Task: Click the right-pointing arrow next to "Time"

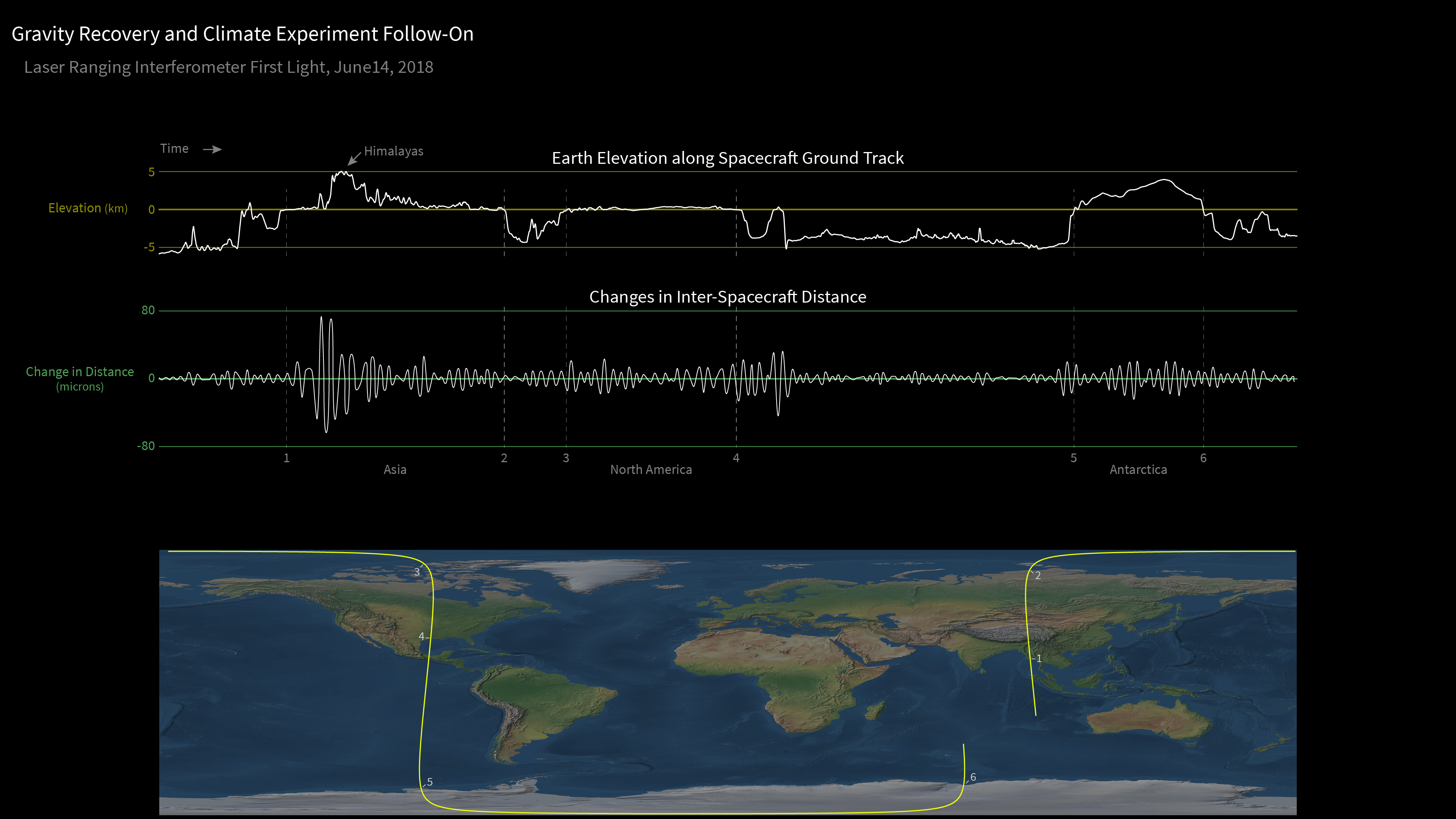Action: click(x=212, y=149)
